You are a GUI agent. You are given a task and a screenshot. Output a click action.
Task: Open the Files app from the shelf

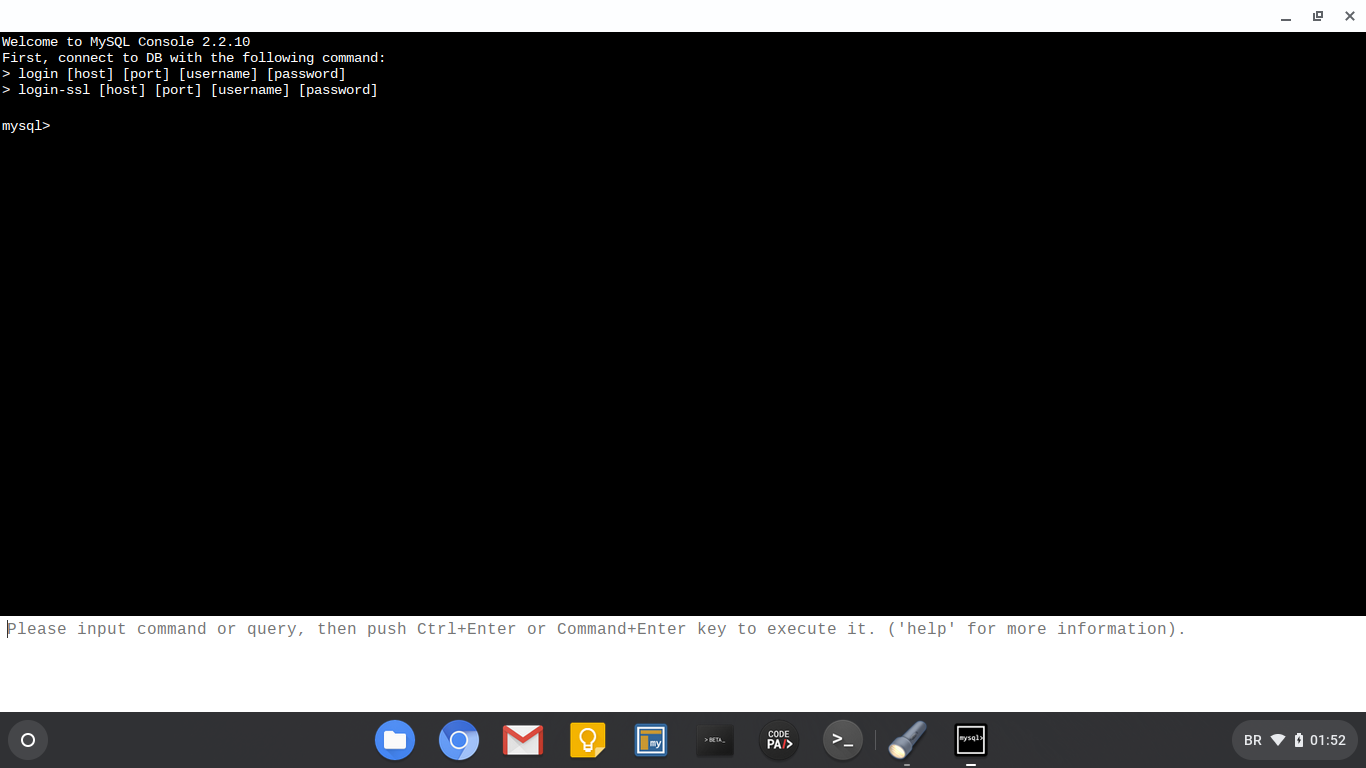coord(395,740)
